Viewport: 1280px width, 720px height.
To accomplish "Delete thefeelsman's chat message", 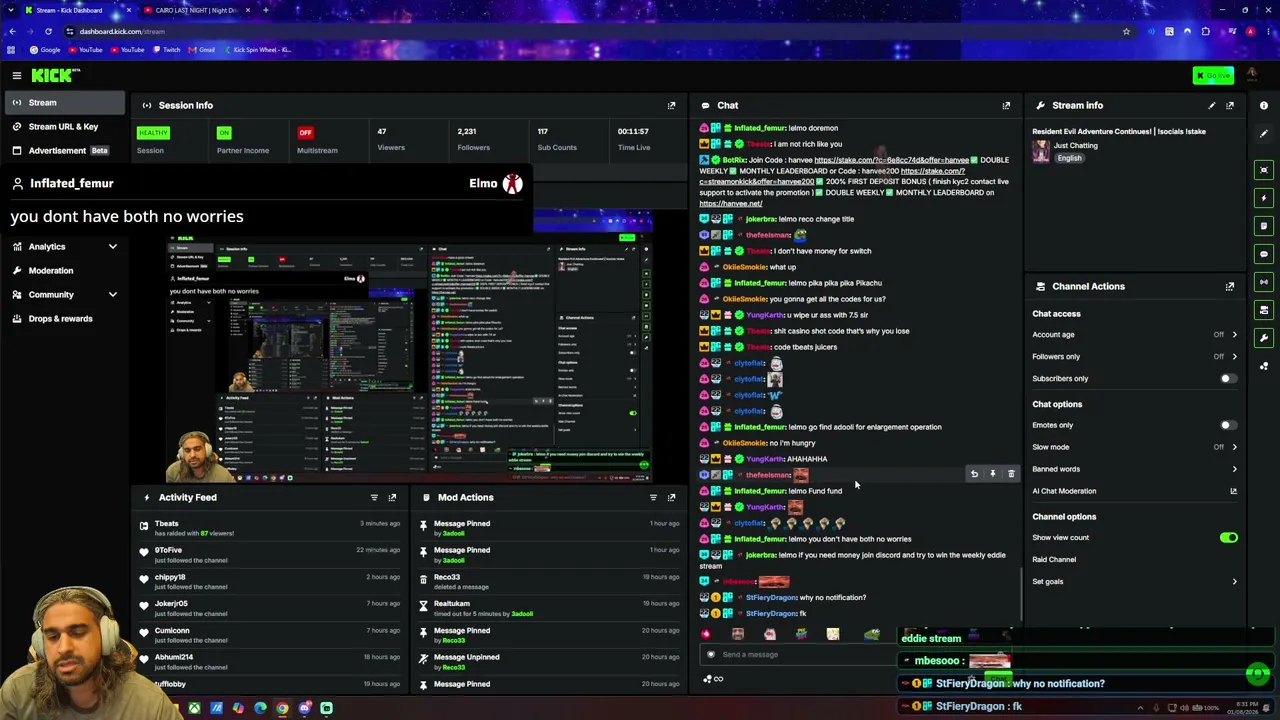I will pos(1011,474).
